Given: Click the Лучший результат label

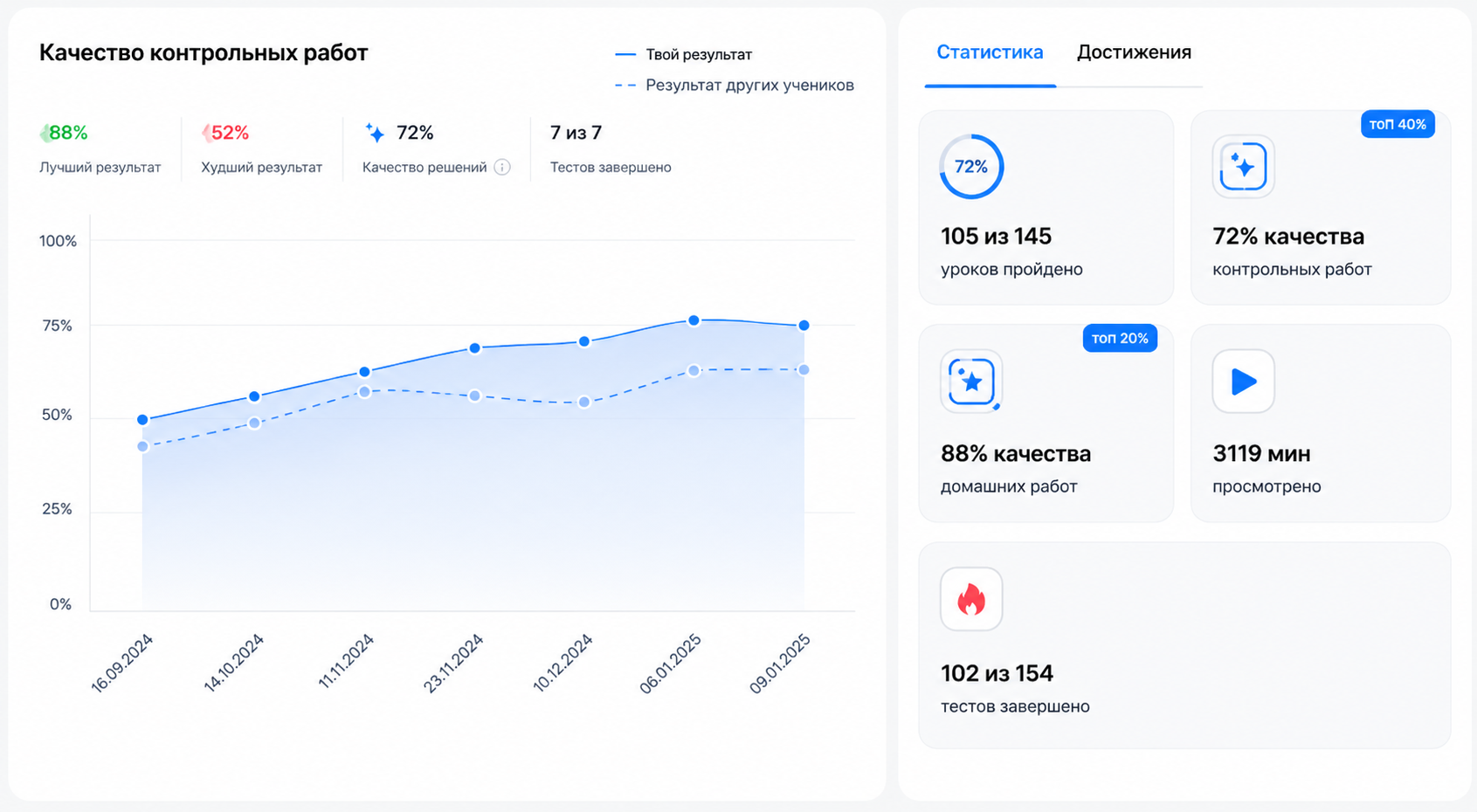Looking at the screenshot, I should click(100, 167).
